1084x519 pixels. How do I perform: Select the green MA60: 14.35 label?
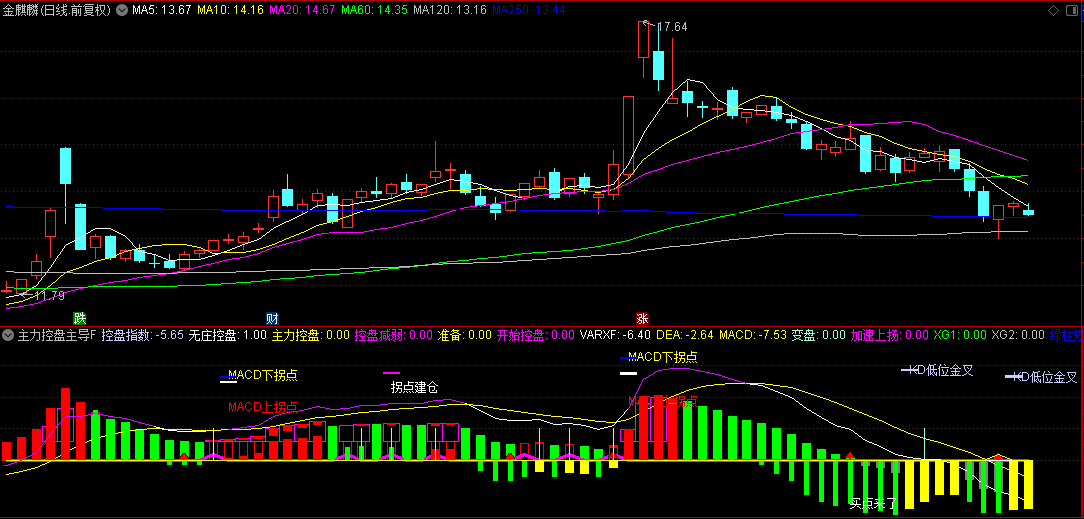tap(375, 10)
